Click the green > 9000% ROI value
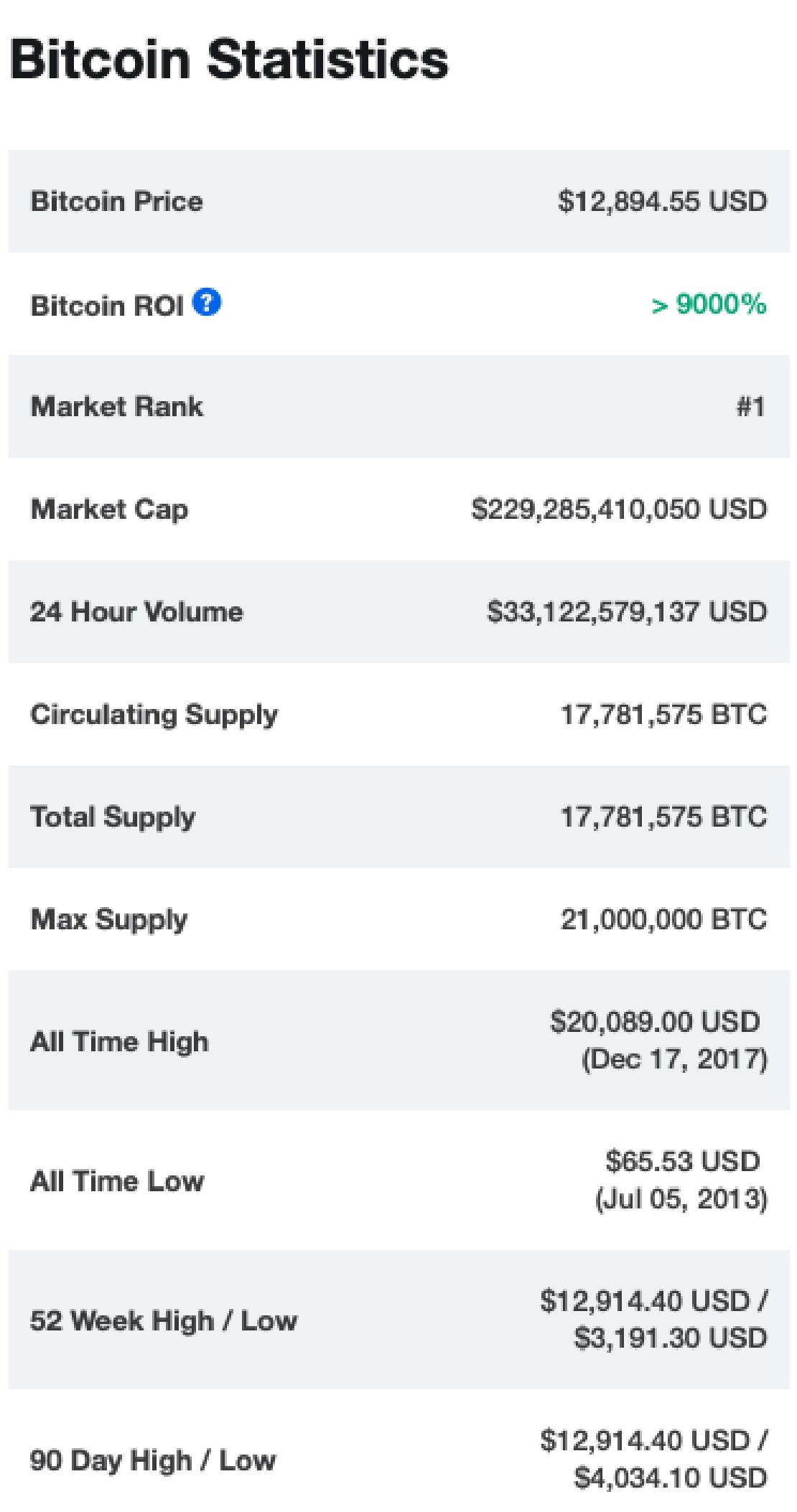 pos(709,304)
